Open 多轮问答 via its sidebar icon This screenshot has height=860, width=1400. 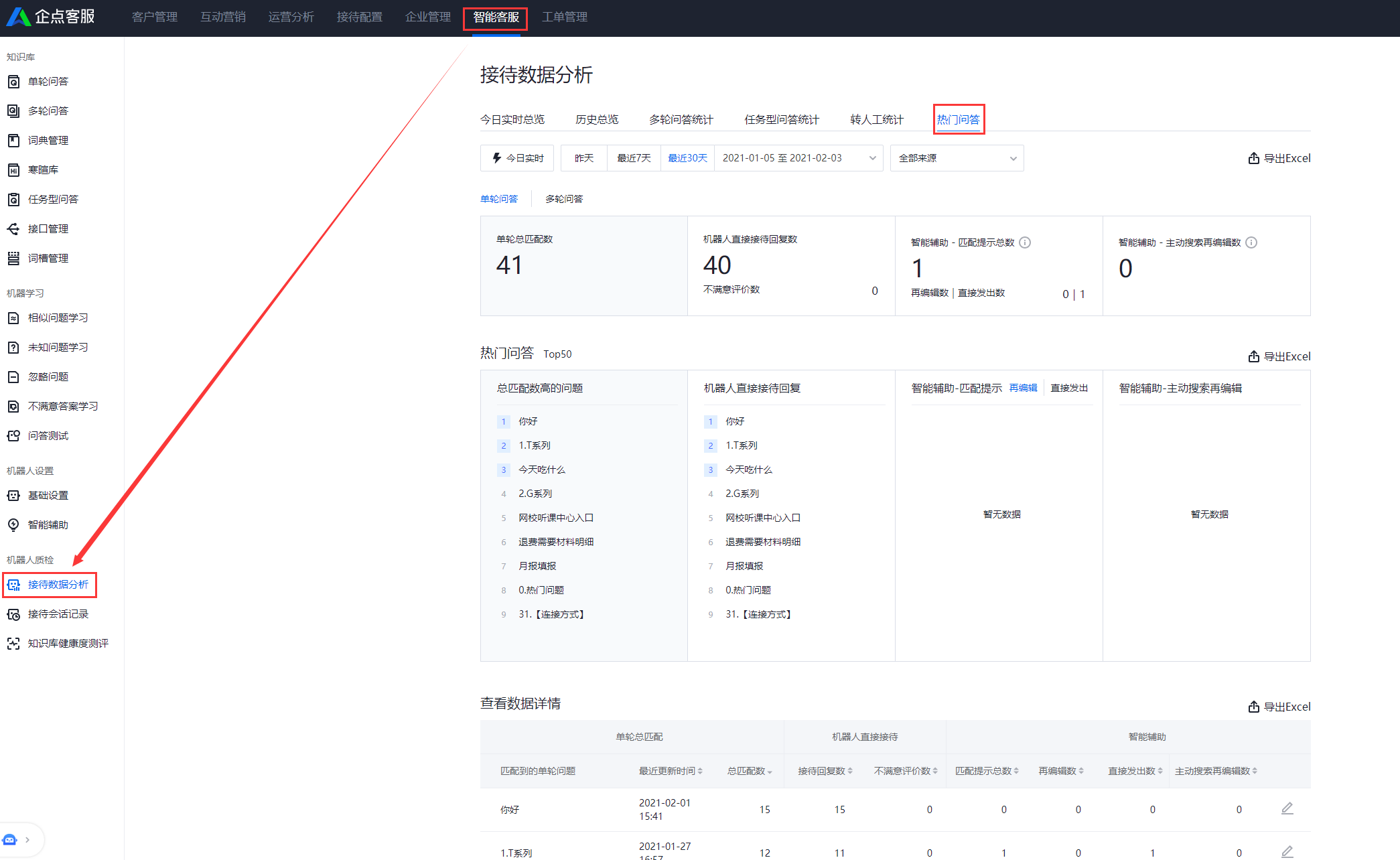click(x=13, y=111)
